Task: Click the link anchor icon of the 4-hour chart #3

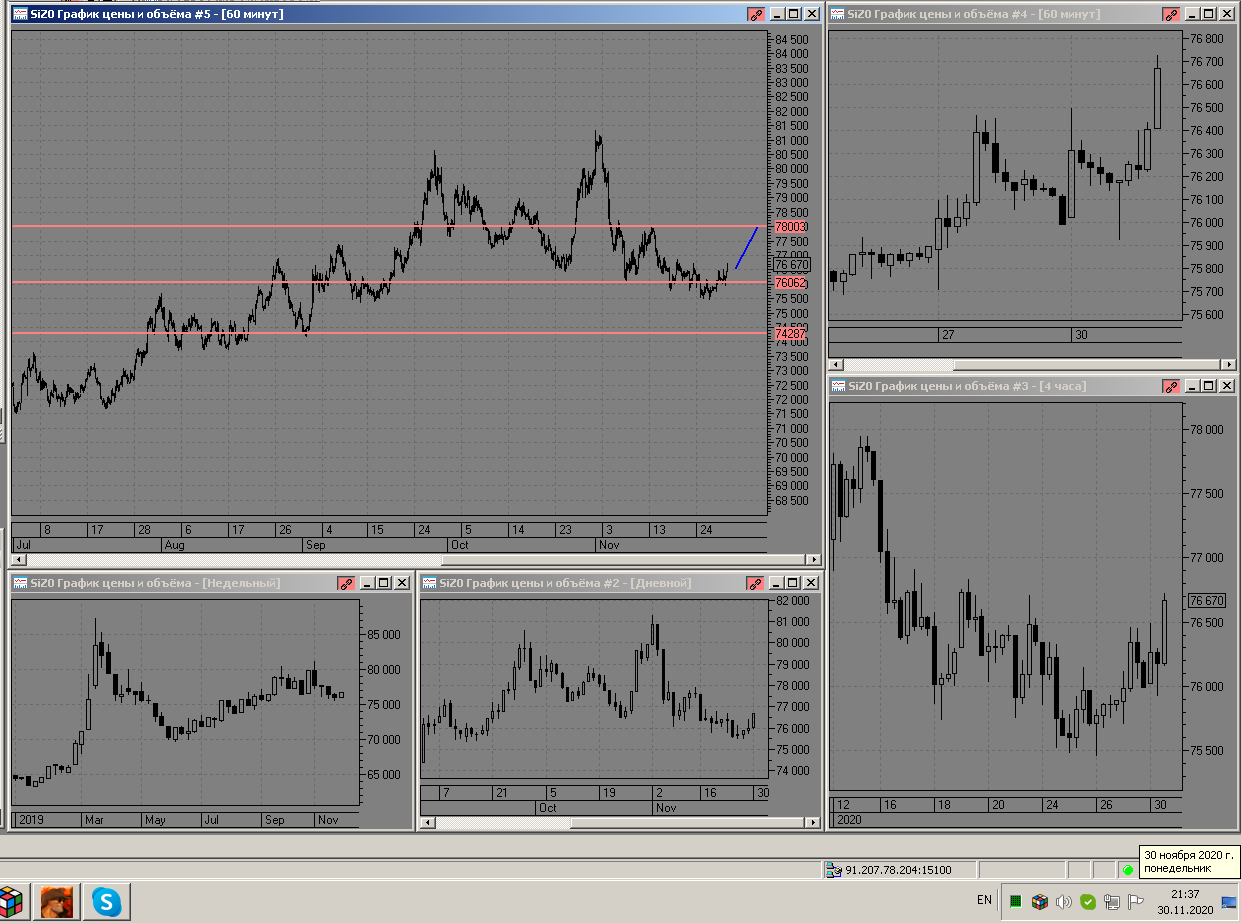Action: coord(1170,386)
